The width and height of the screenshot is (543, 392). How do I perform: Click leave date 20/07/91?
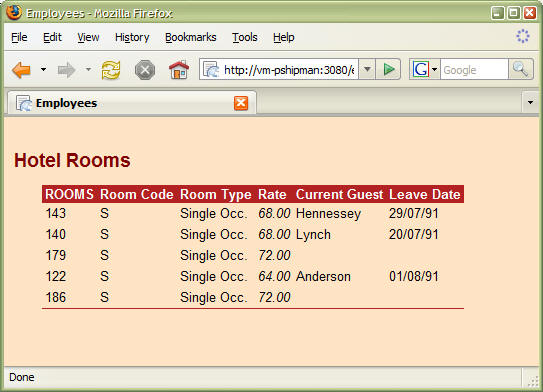(414, 234)
